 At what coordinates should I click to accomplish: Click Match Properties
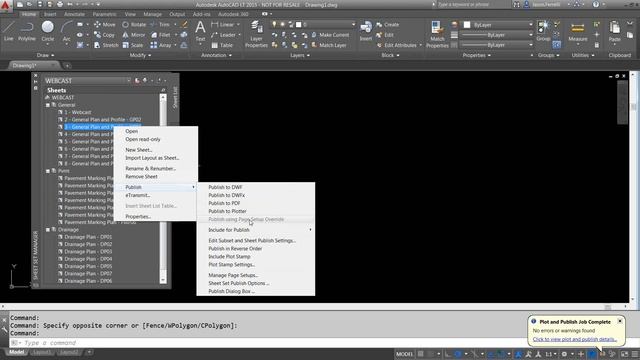tap(437, 34)
